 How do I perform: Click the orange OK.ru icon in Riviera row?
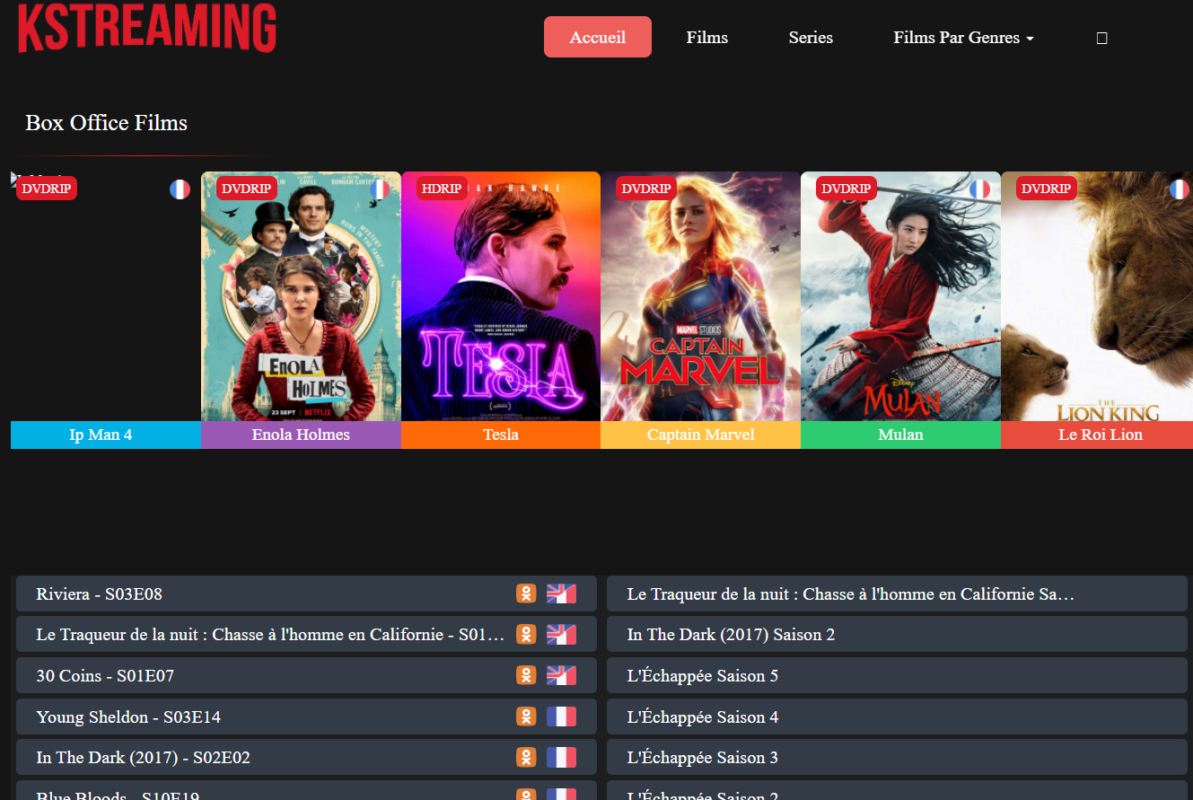[526, 594]
